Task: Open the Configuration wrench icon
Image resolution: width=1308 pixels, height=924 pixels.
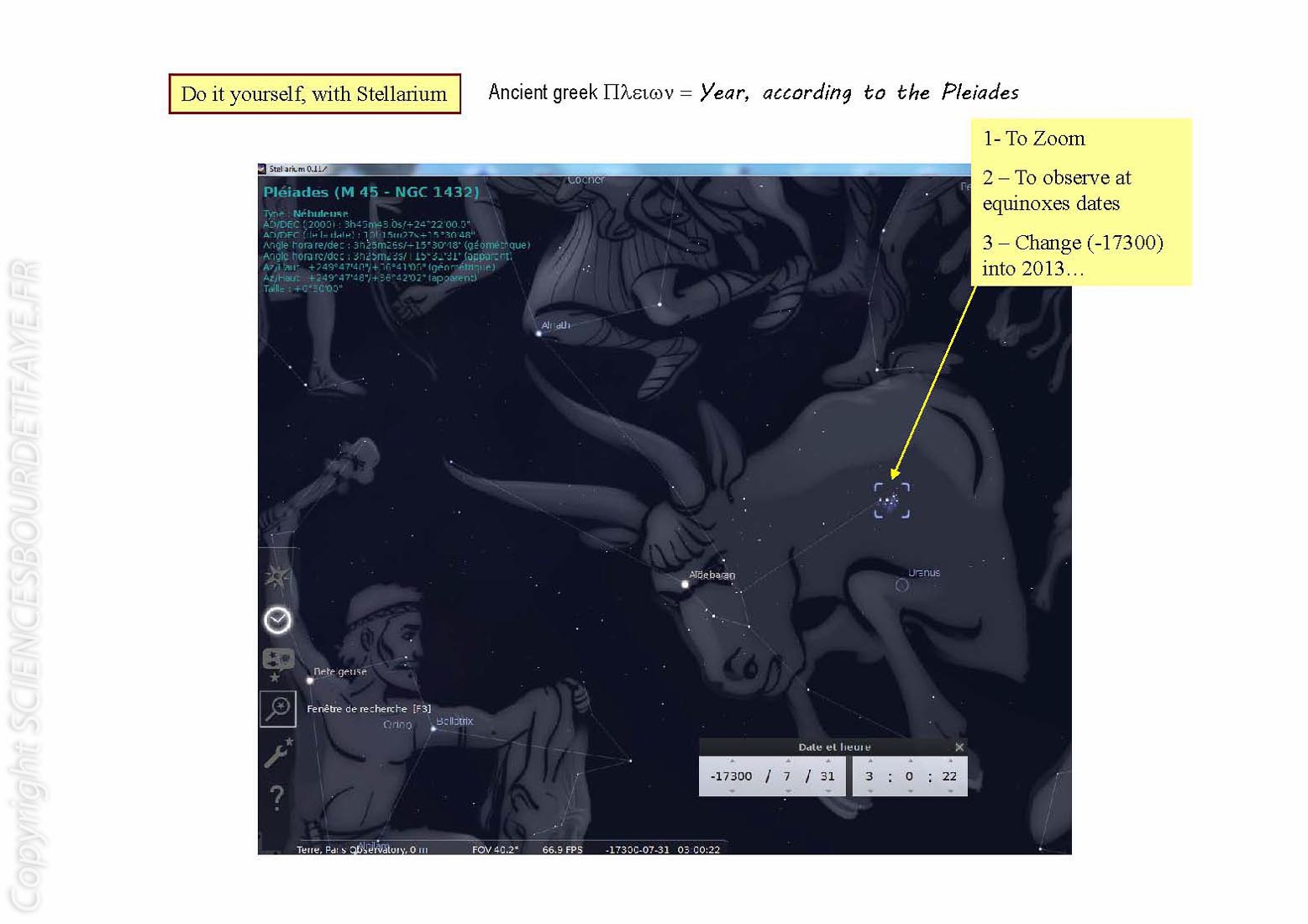Action: [x=278, y=753]
